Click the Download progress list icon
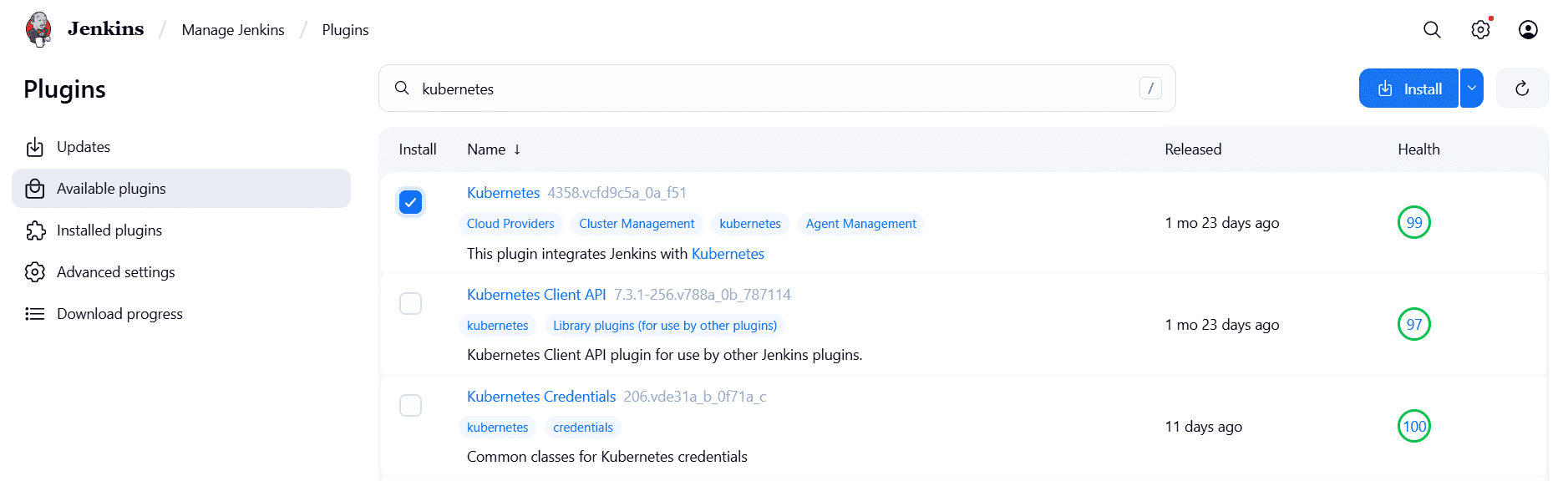The width and height of the screenshot is (1568, 481). pos(35,314)
